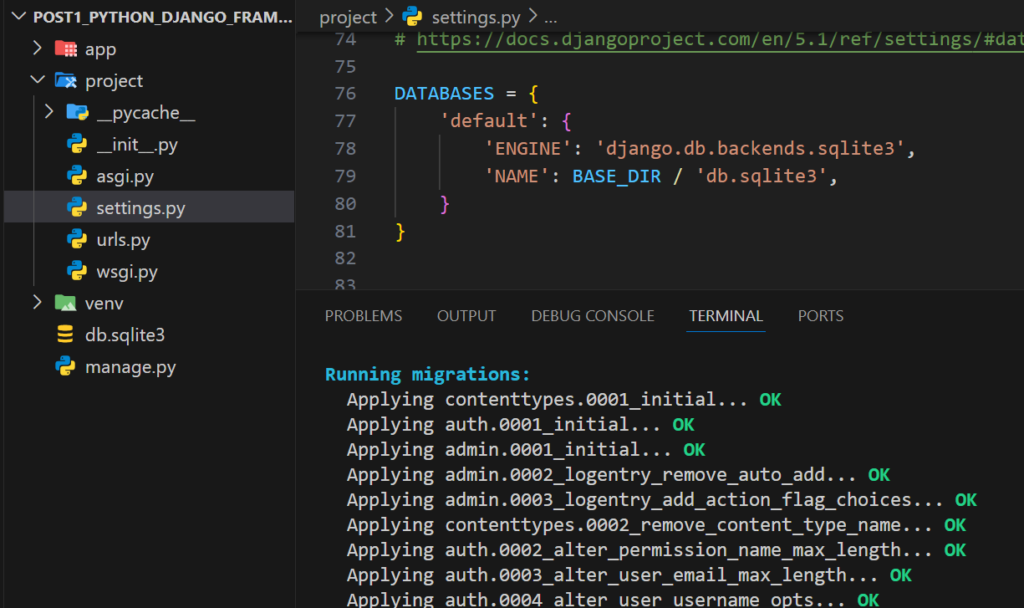The image size is (1024, 608).
Task: Click the Python icon beside manage.py
Action: pyautogui.click(x=65, y=366)
